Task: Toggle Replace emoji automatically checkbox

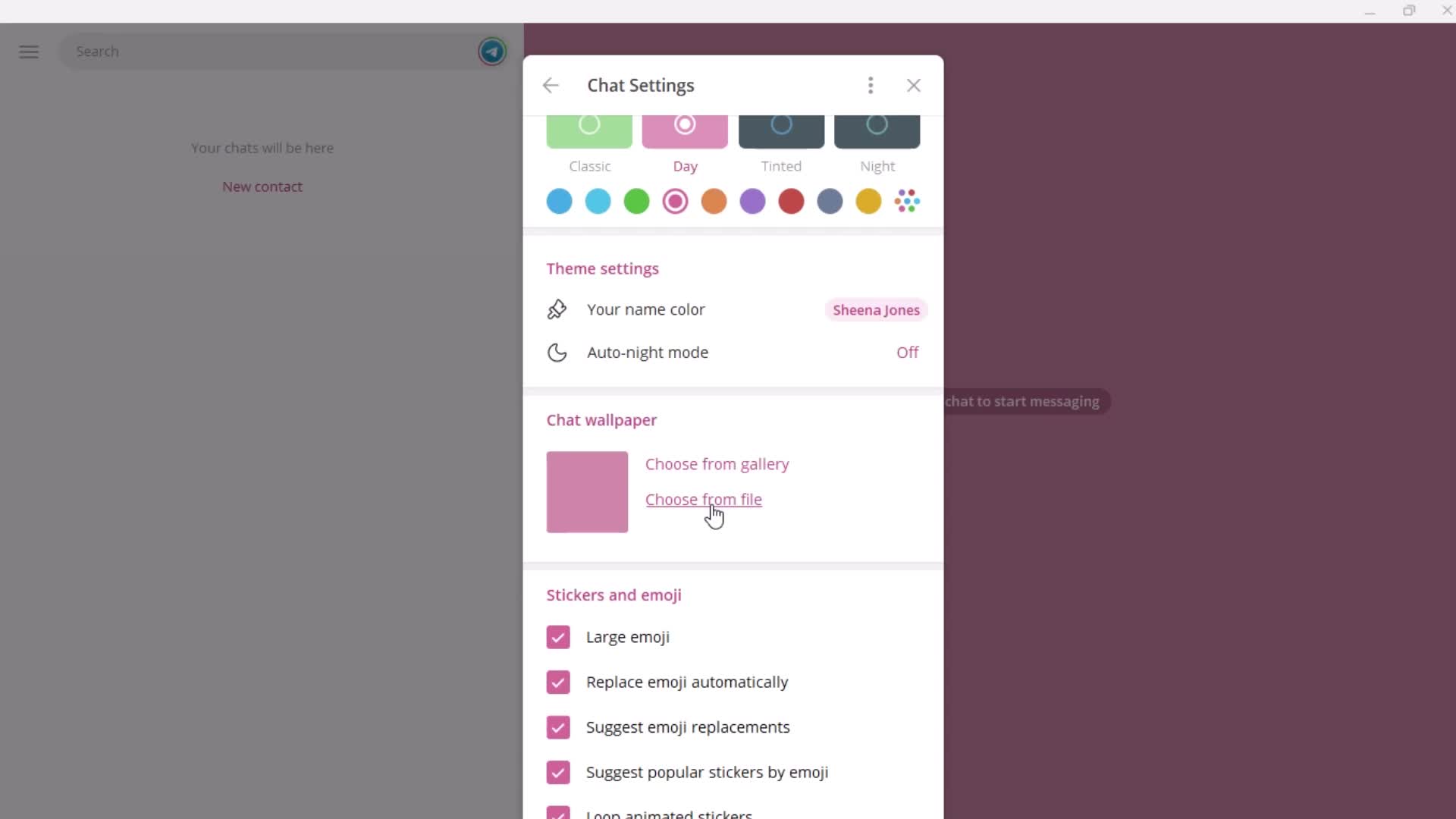Action: pyautogui.click(x=558, y=682)
